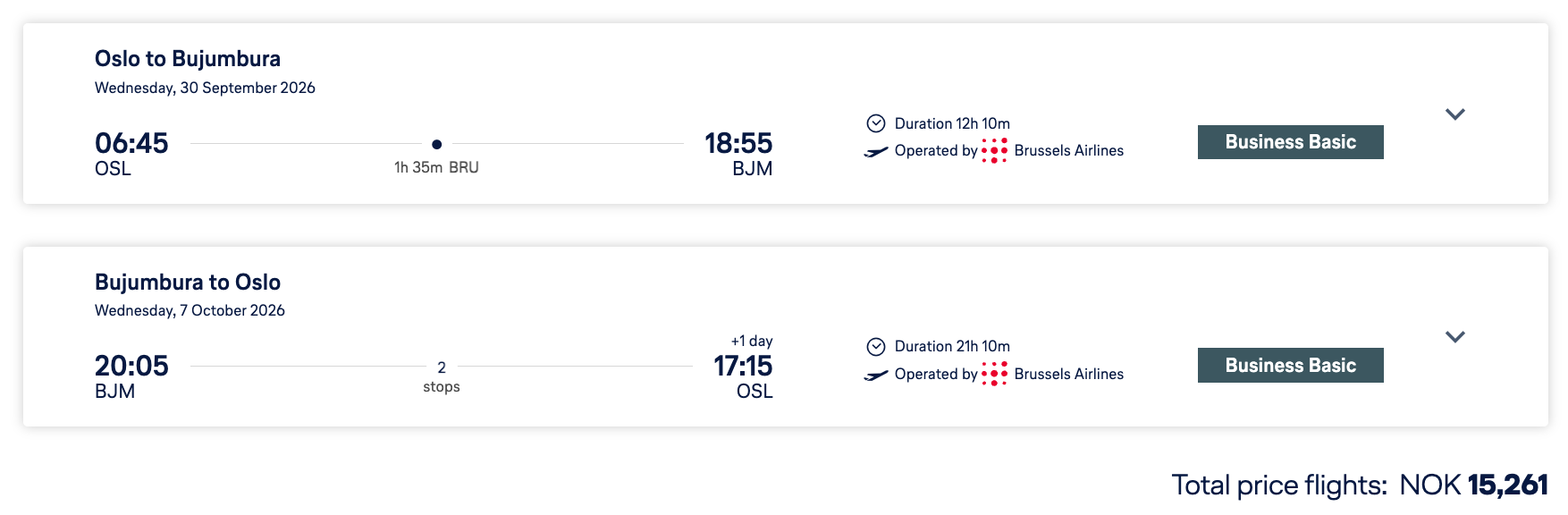Expand the Bujumbura to Oslo flight details

pyautogui.click(x=1454, y=337)
